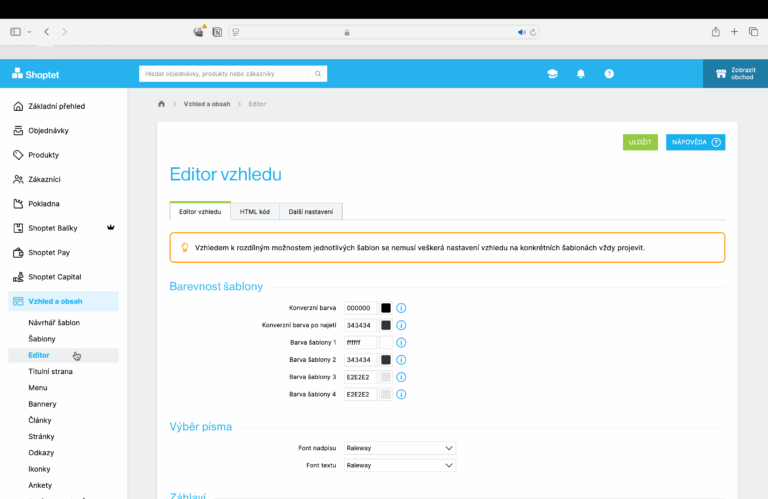Open Barva šablony 2 color swatch
This screenshot has width=768, height=499.
click(386, 360)
